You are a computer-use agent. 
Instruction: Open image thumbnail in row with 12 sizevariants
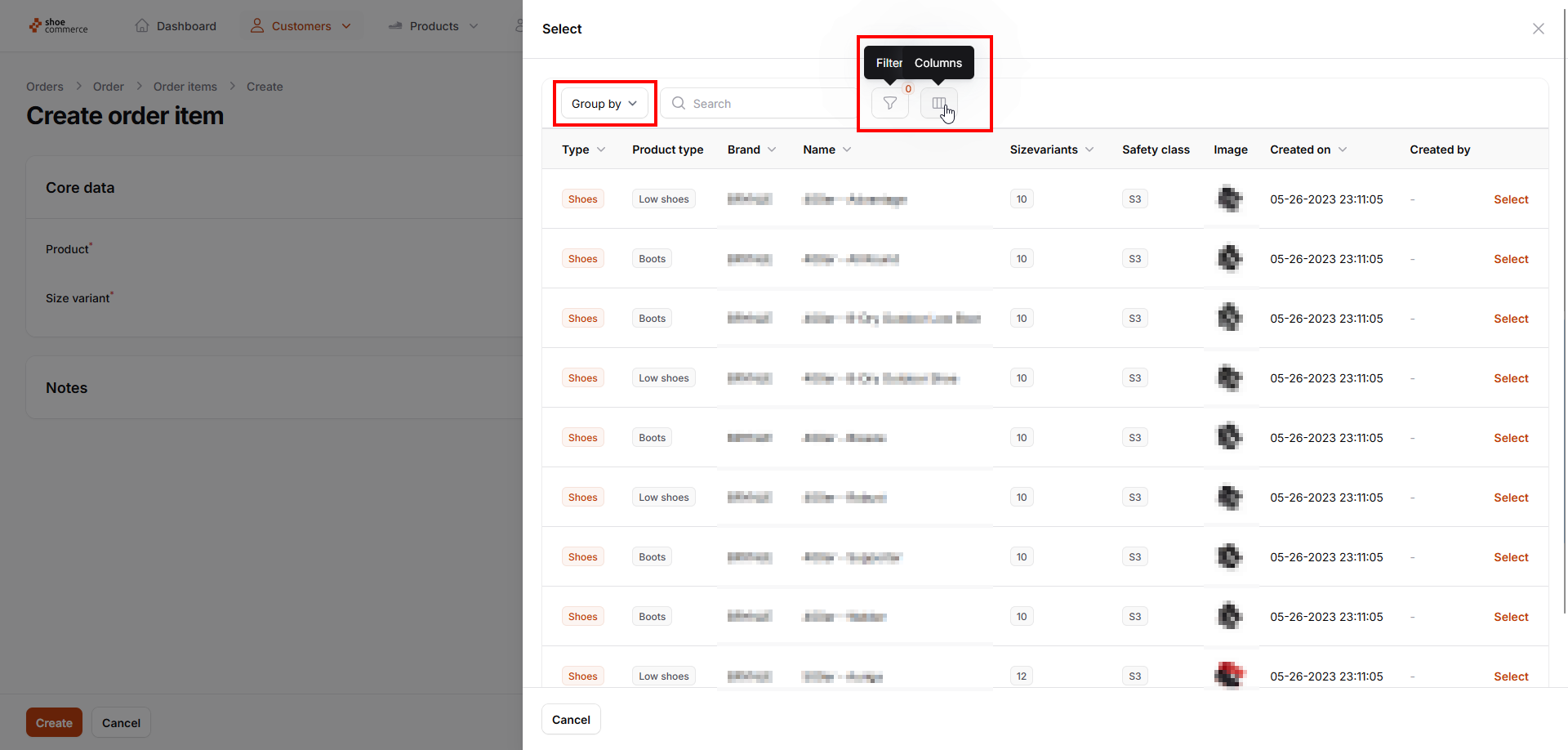tap(1230, 675)
